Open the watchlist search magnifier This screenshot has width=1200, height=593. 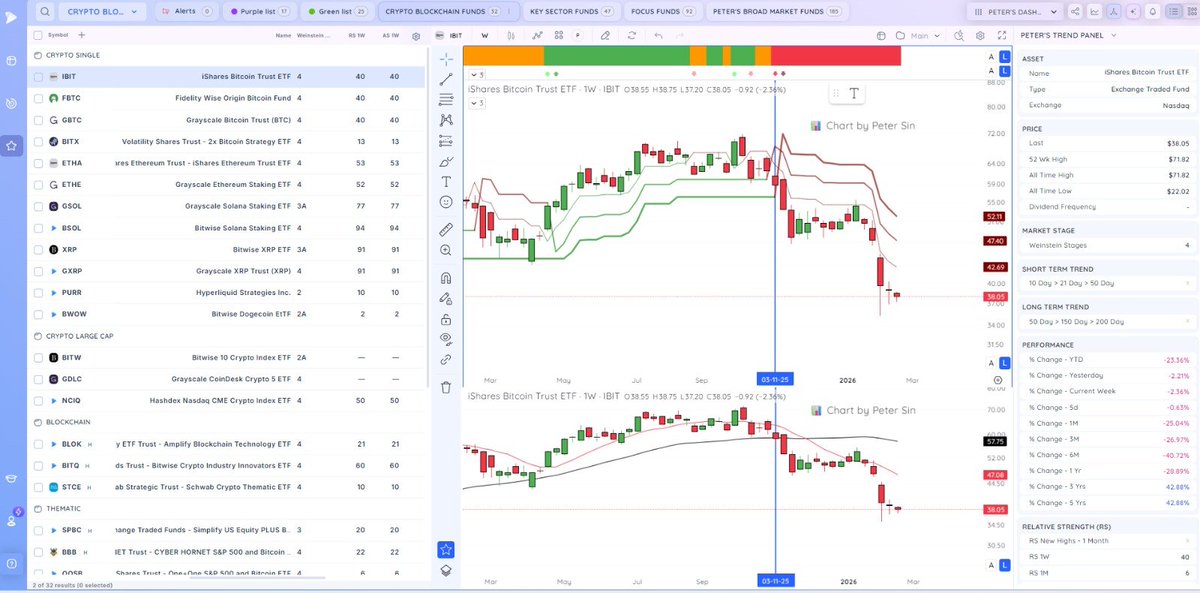pyautogui.click(x=46, y=11)
